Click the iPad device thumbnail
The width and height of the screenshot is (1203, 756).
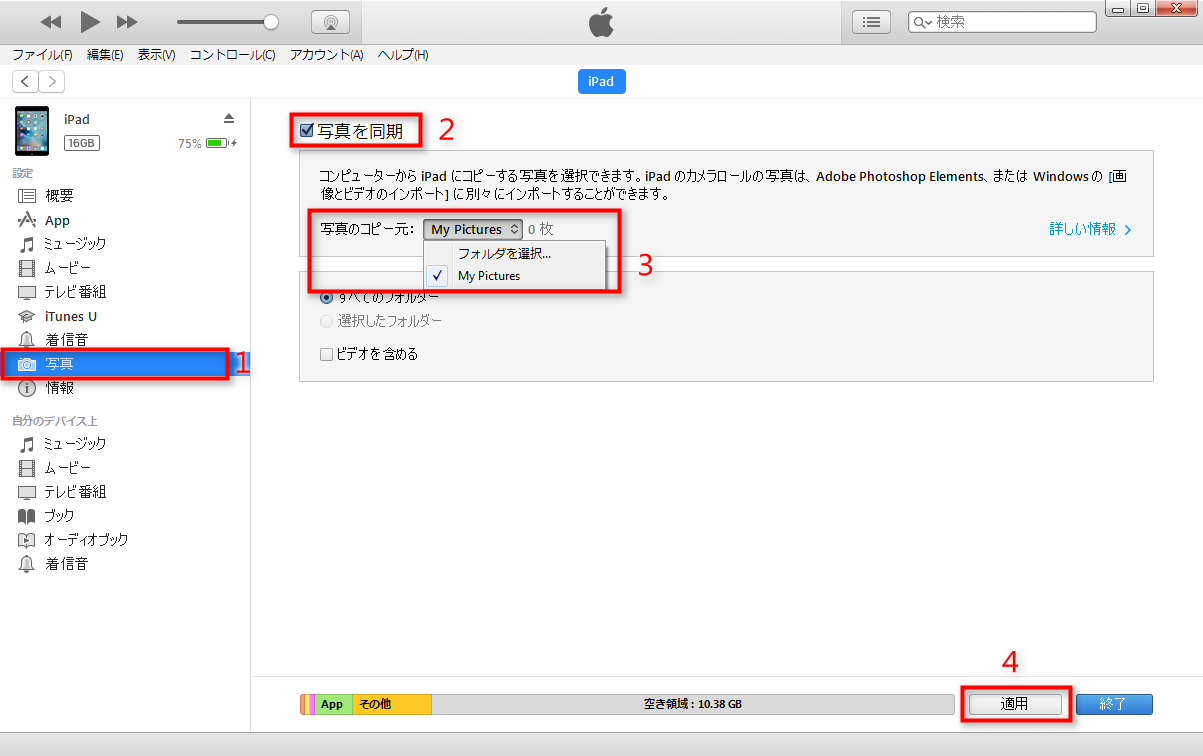tap(32, 130)
